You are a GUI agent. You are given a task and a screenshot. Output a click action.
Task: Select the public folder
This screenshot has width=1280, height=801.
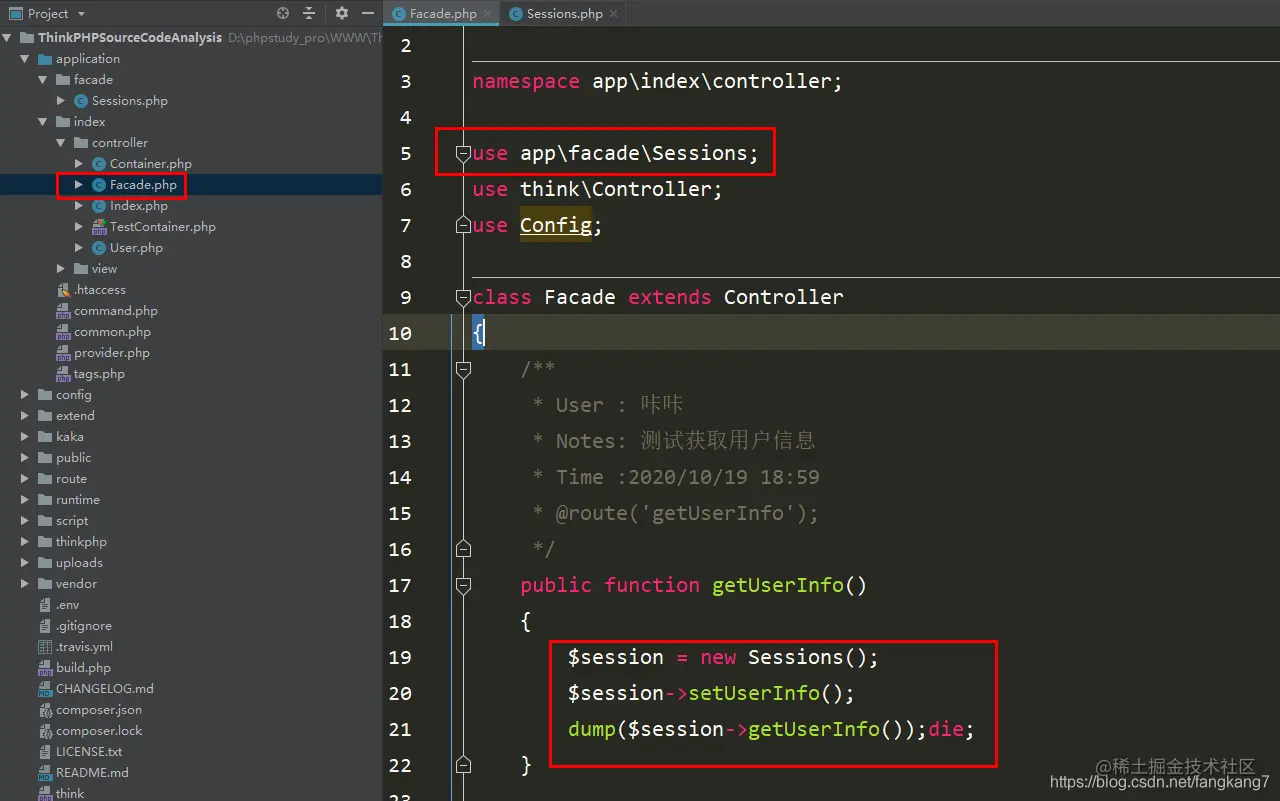click(73, 458)
